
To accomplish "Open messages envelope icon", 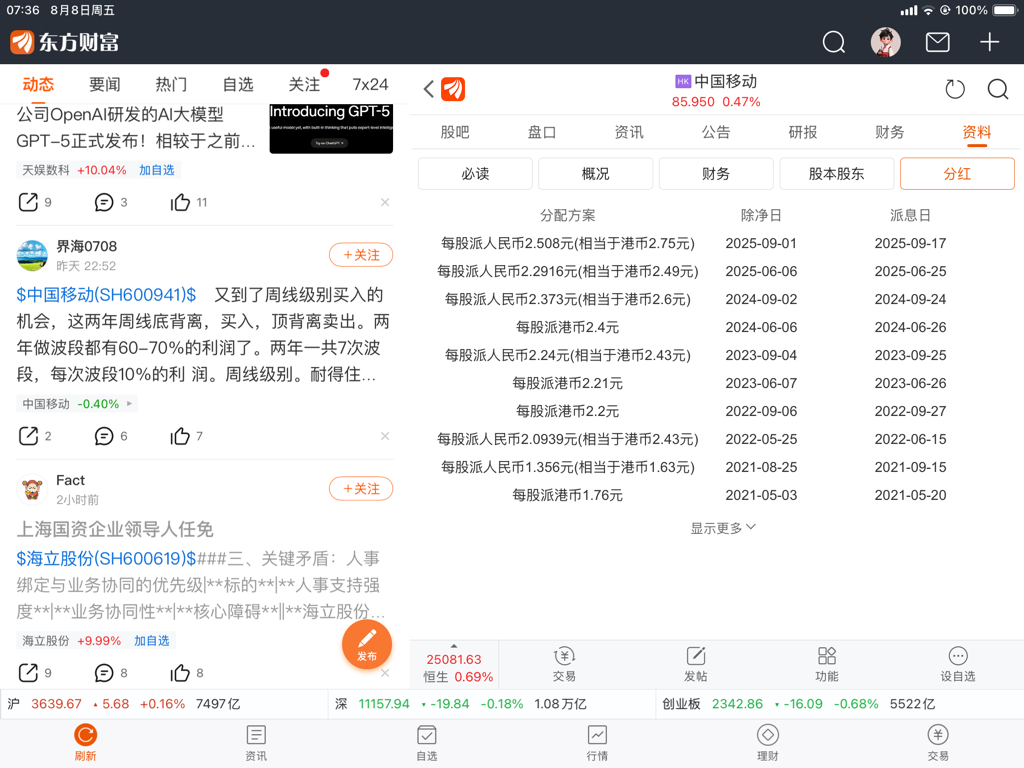I will click(x=937, y=42).
